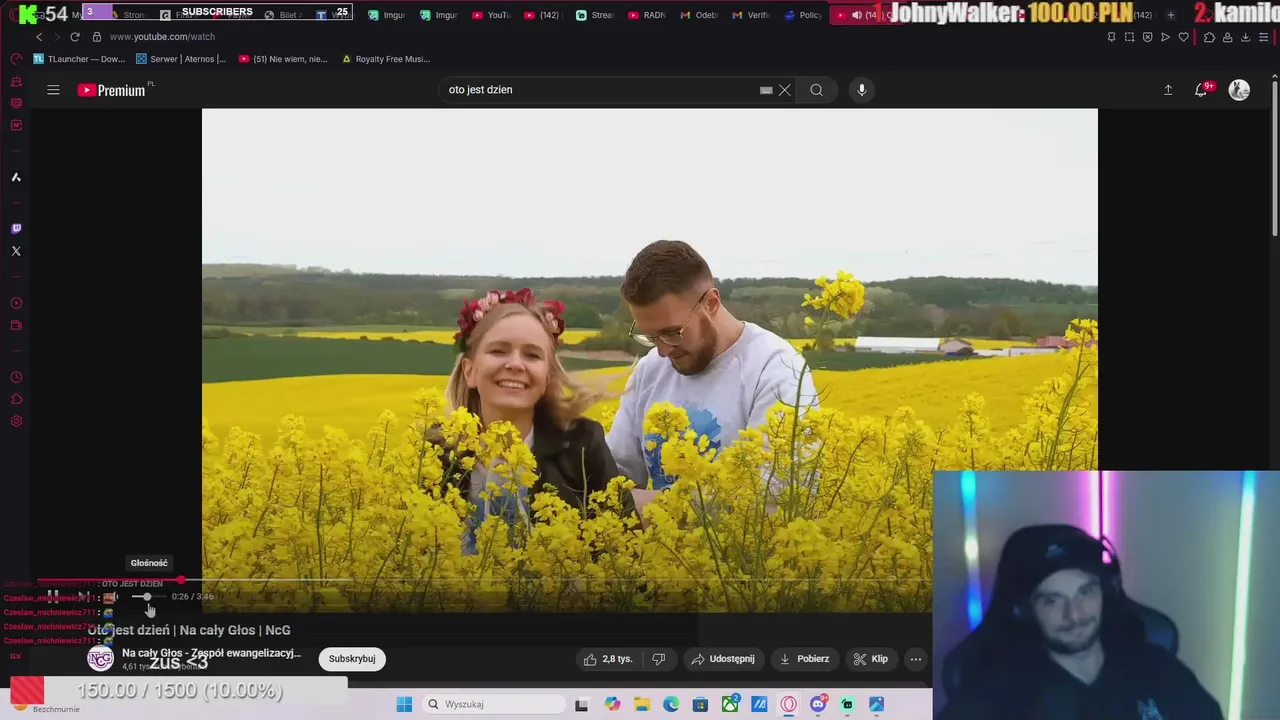Open the Na cały Głos channel name link
Screen dimensions: 1280x720
coord(211,653)
